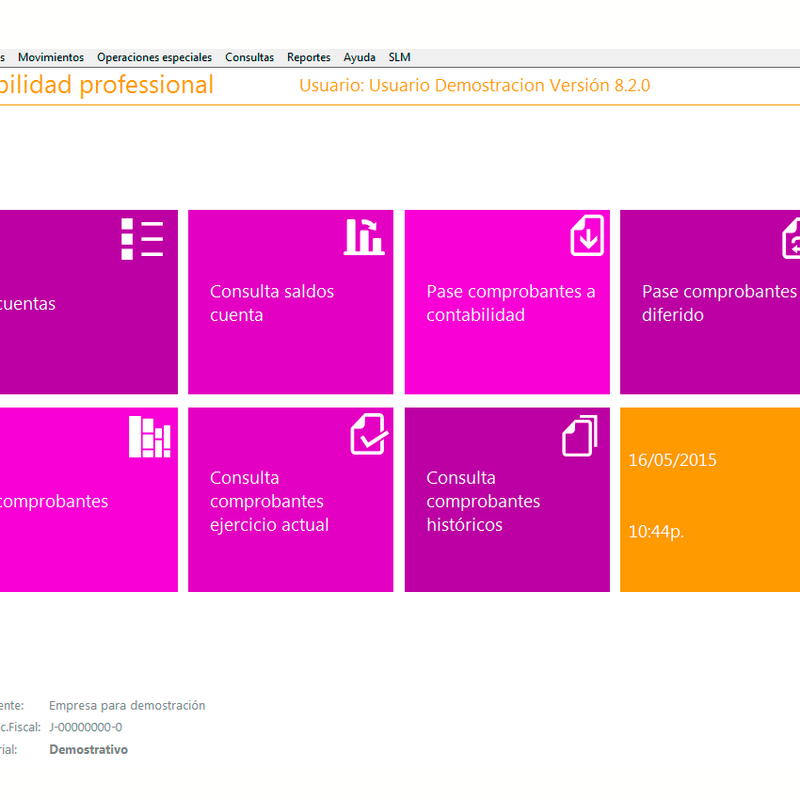Click the document icon on Pase comprobantes diferido
Image resolution: width=800 pixels, height=800 pixels.
click(x=791, y=238)
